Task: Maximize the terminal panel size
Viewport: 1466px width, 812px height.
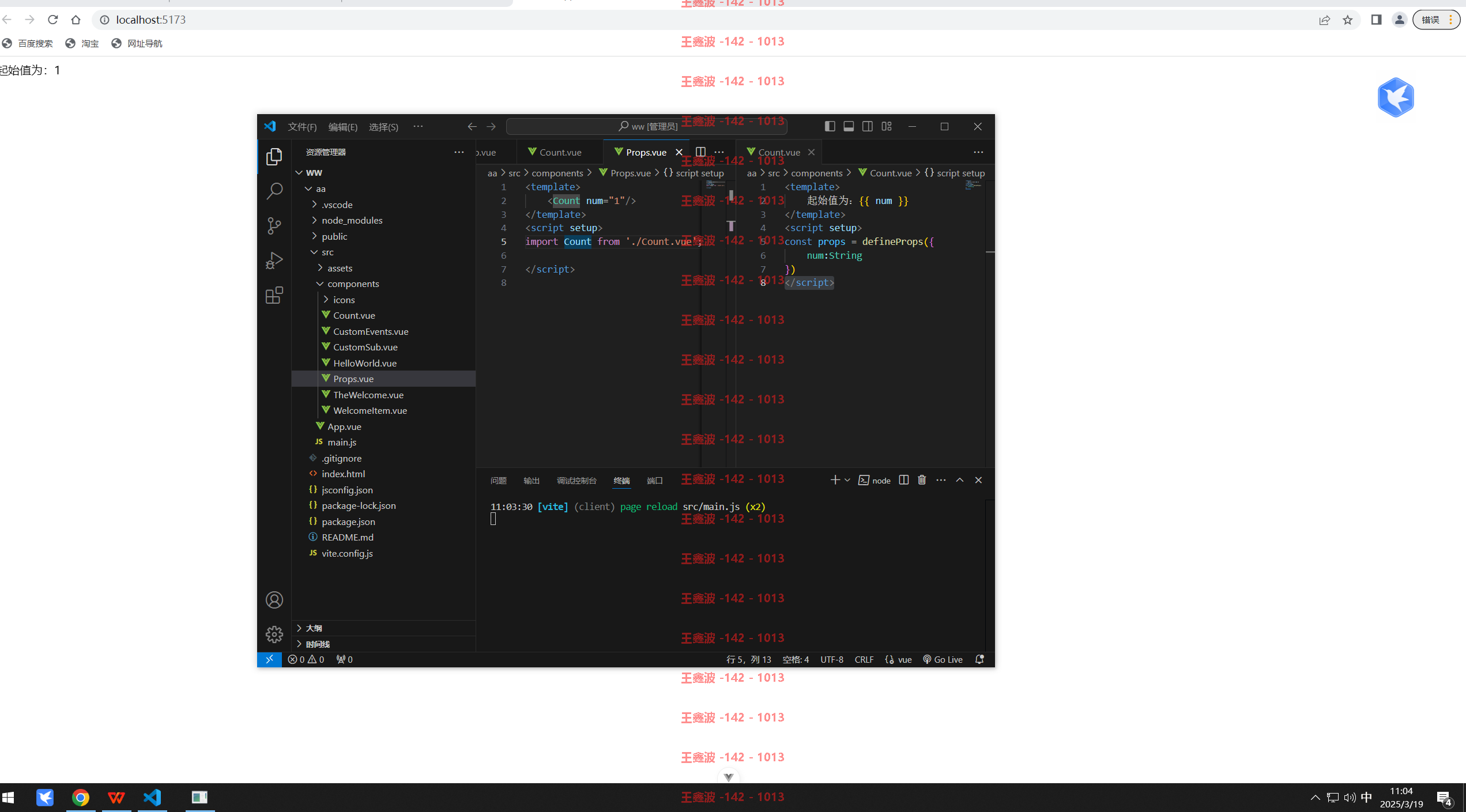Action: point(960,480)
